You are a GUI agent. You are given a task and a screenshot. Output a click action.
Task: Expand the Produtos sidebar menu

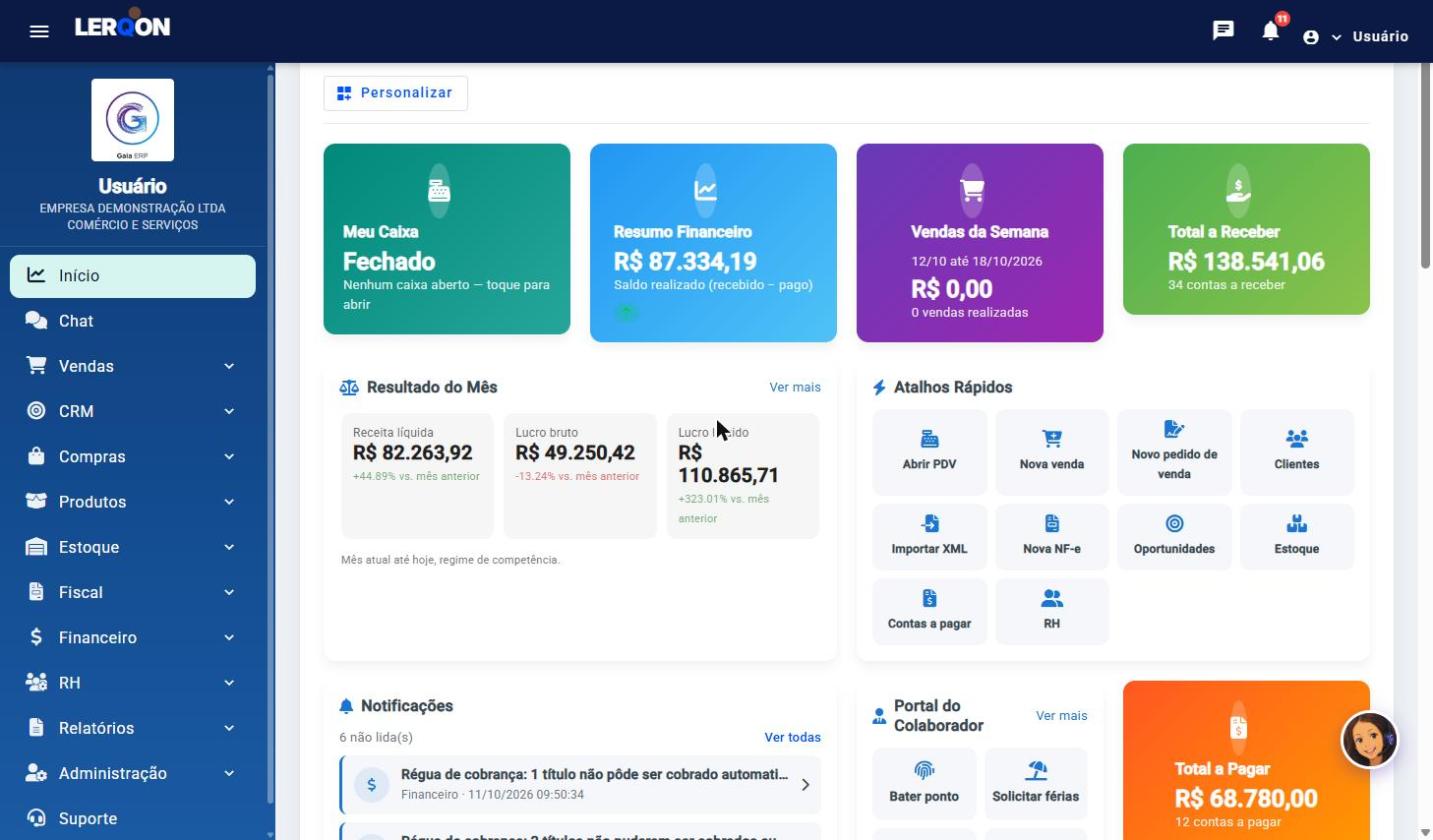coord(132,502)
